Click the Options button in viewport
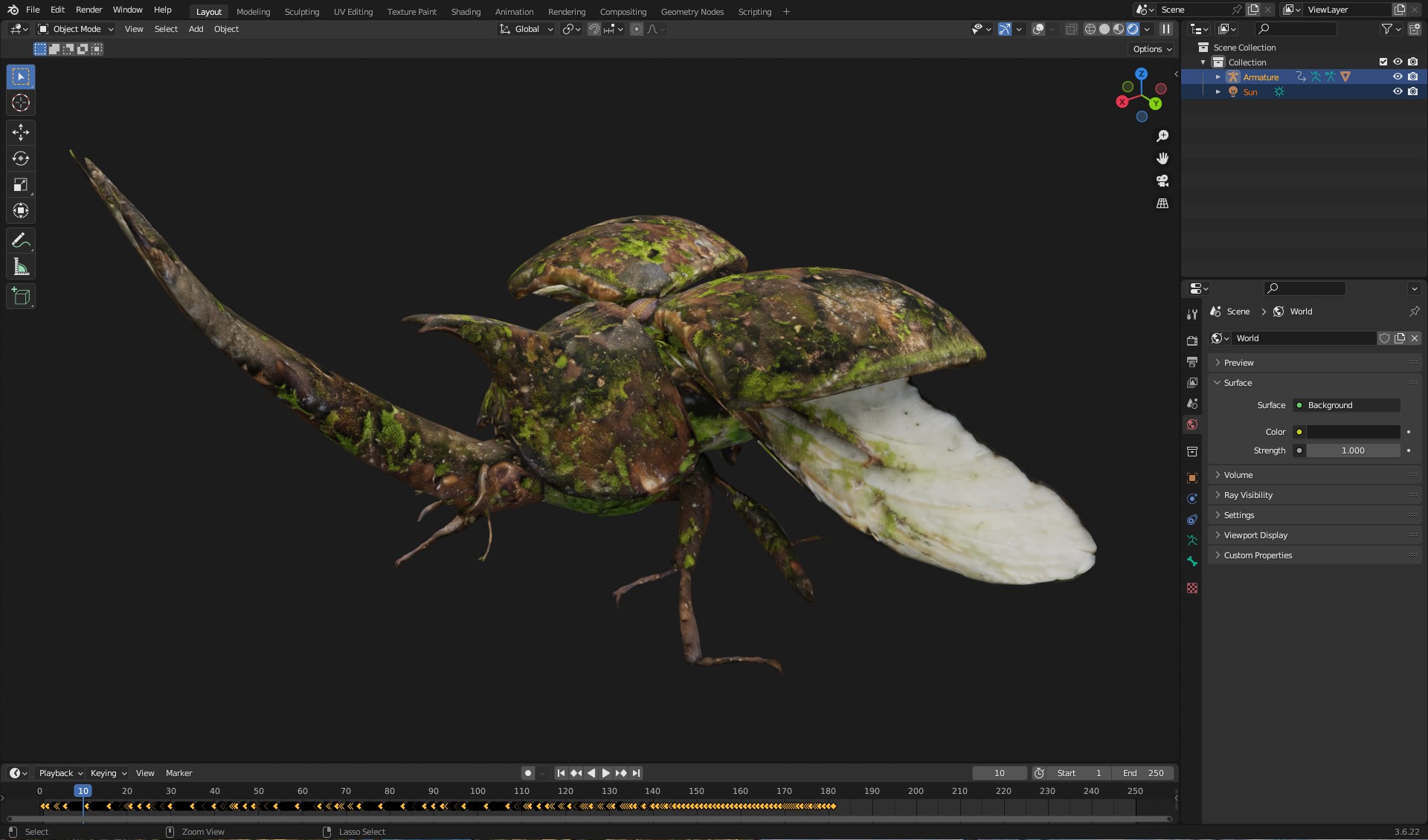Screen dimensions: 1428x840 click(x=1152, y=49)
